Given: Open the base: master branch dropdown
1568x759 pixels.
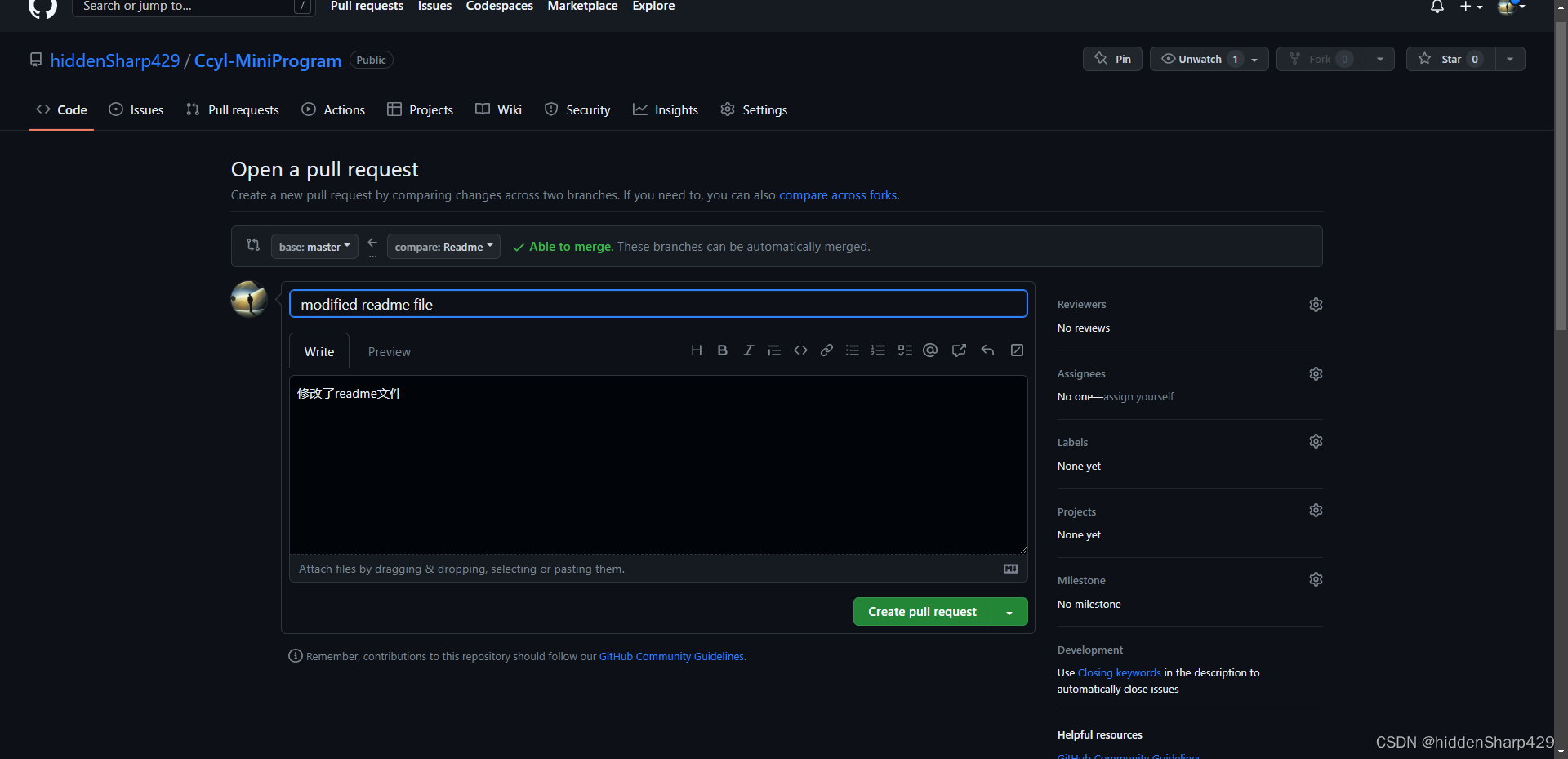Looking at the screenshot, I should (314, 246).
